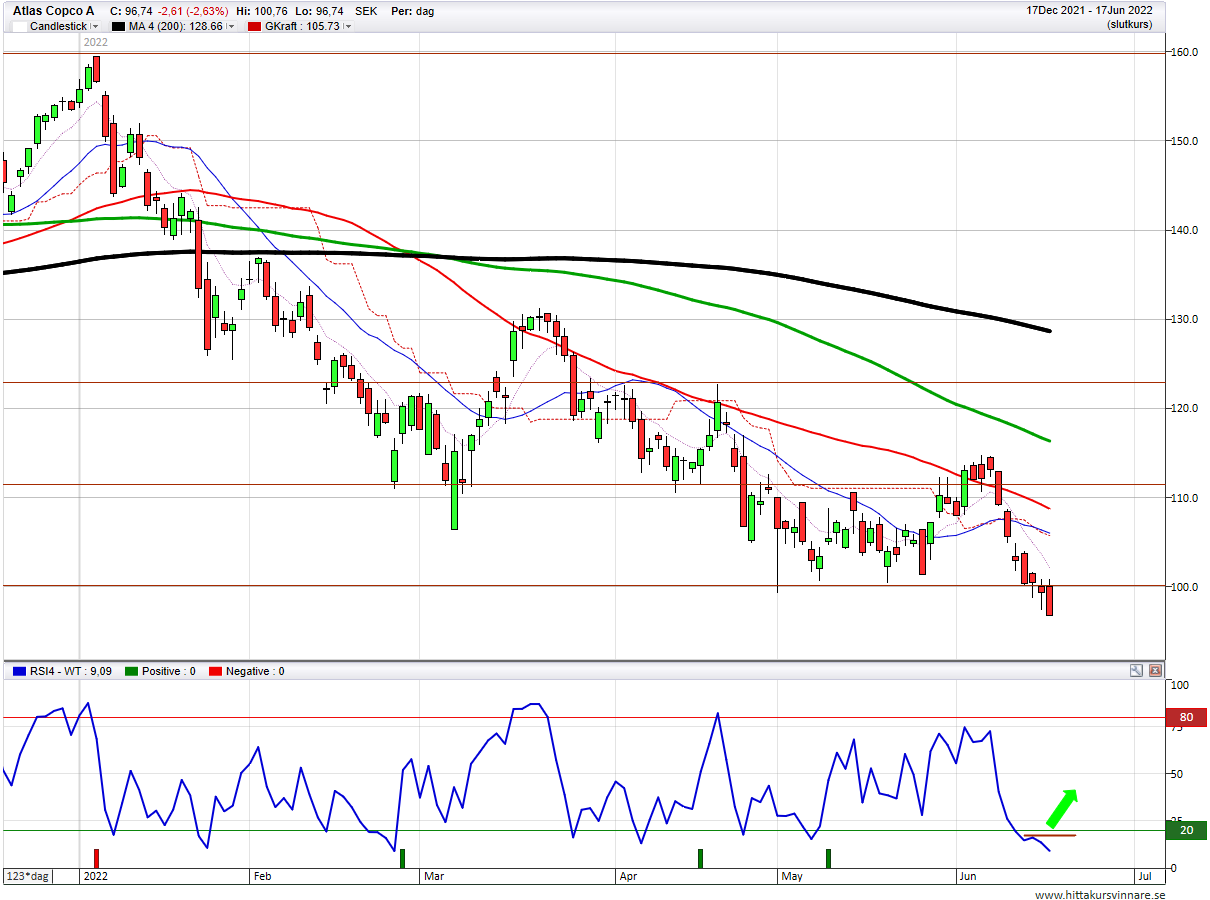Click the RSI4 - WT : 9,09 label

click(71, 671)
